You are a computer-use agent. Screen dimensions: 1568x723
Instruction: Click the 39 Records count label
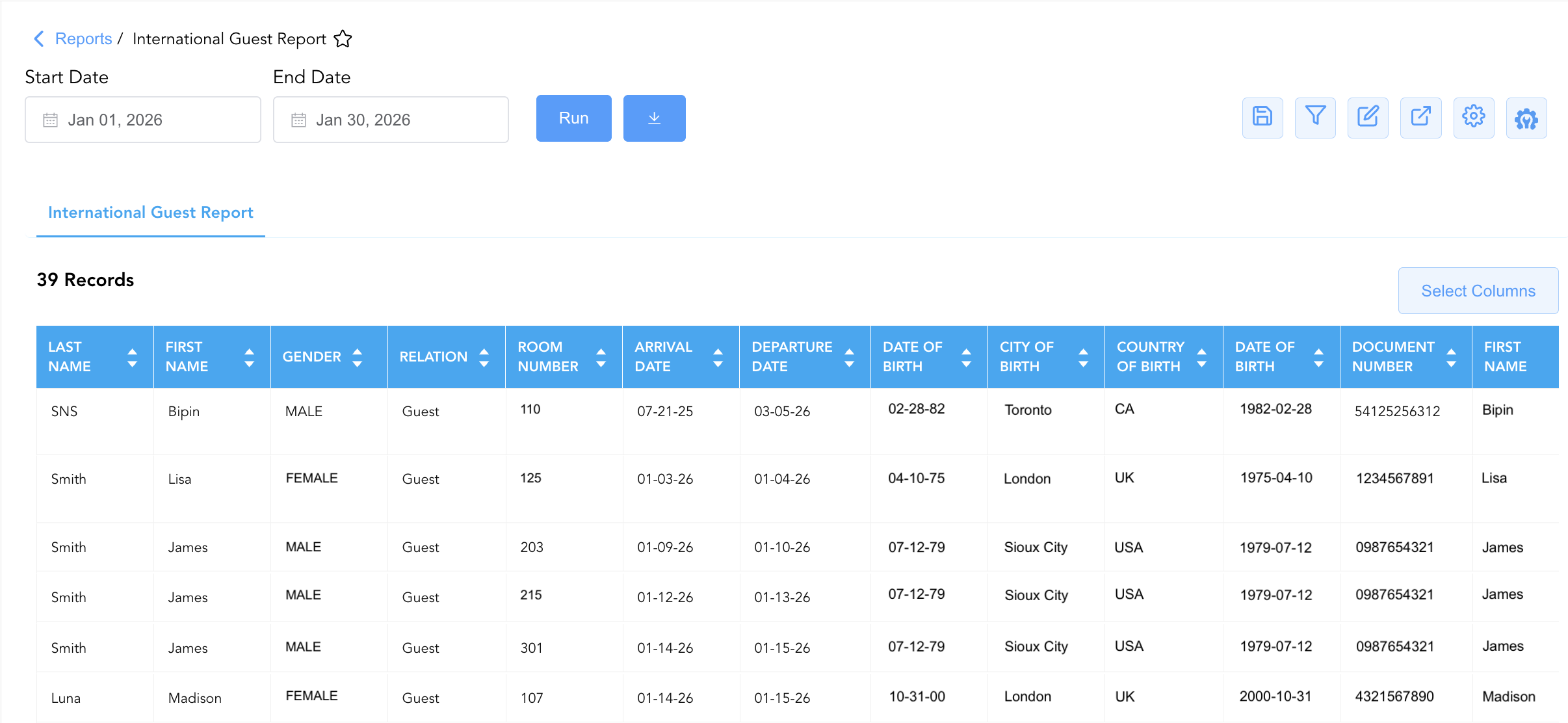pyautogui.click(x=85, y=280)
